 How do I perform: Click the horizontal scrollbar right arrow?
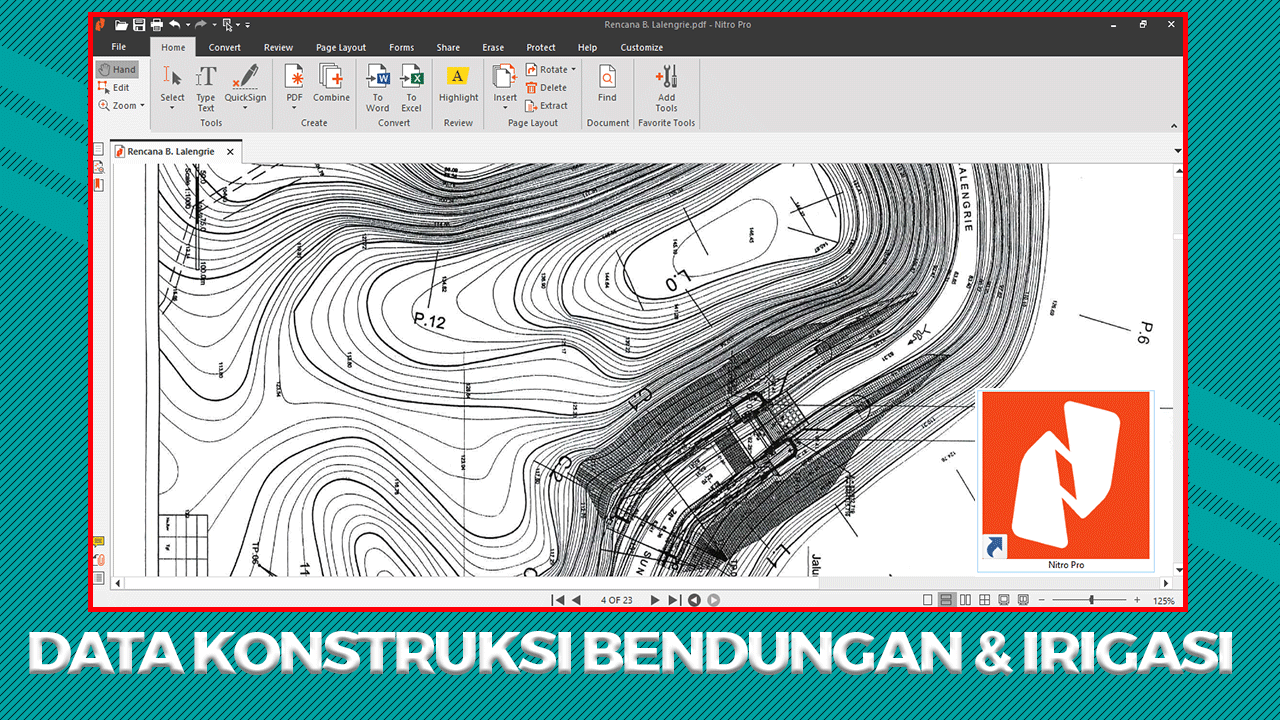point(1166,583)
